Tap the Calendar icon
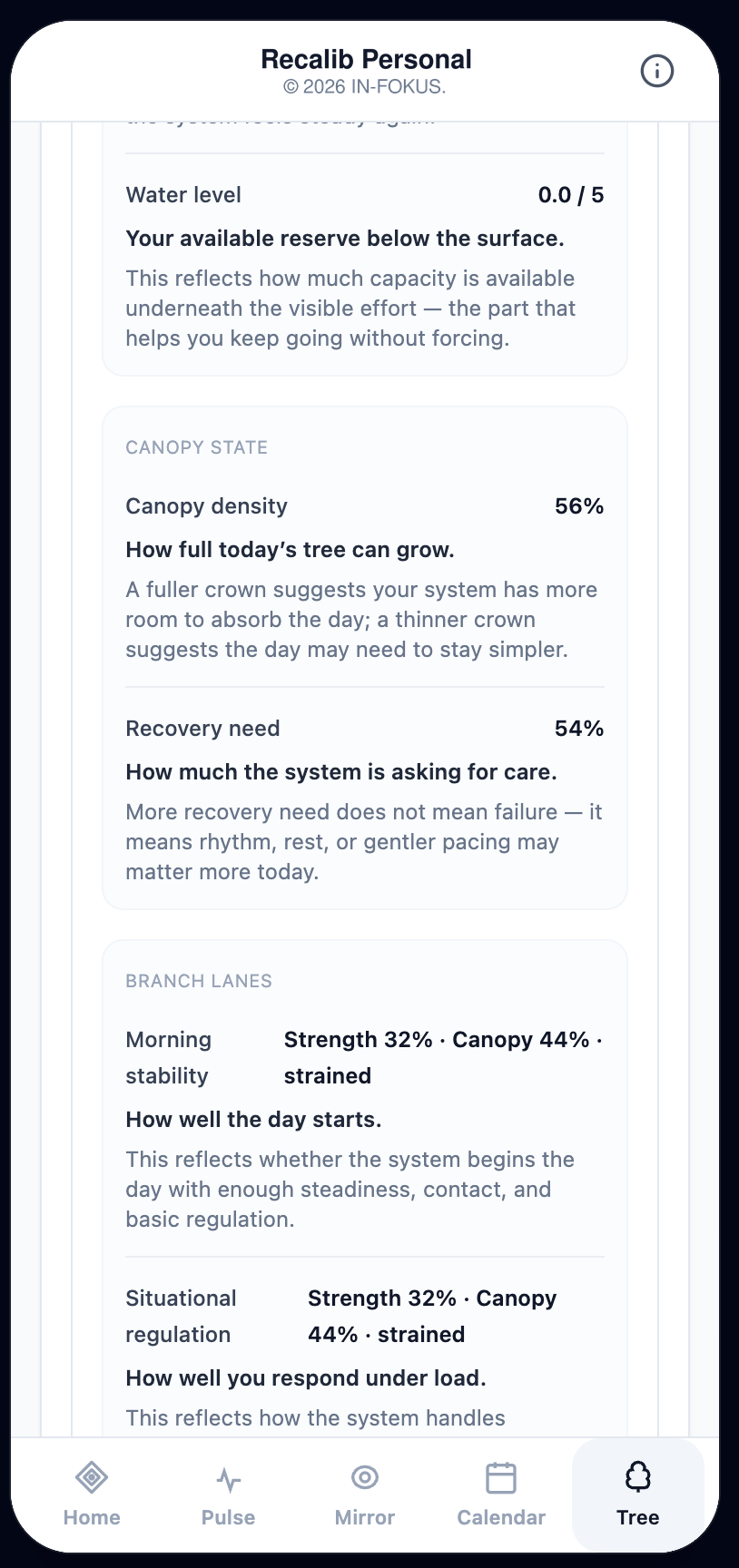This screenshot has width=739, height=1568. (501, 1477)
